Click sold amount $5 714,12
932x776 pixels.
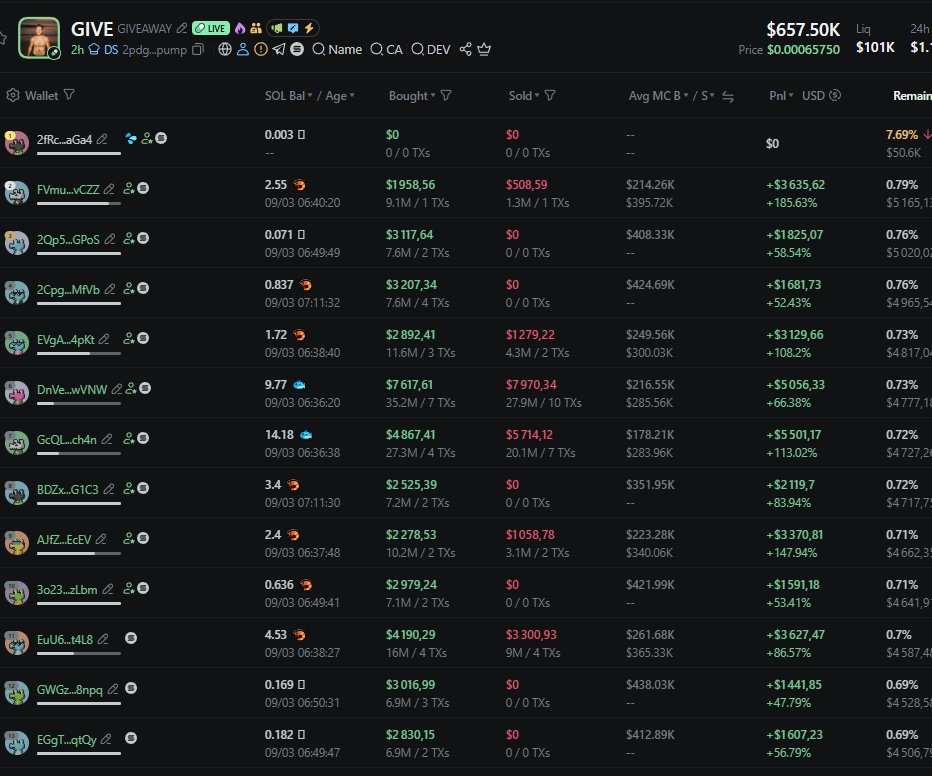click(x=529, y=434)
